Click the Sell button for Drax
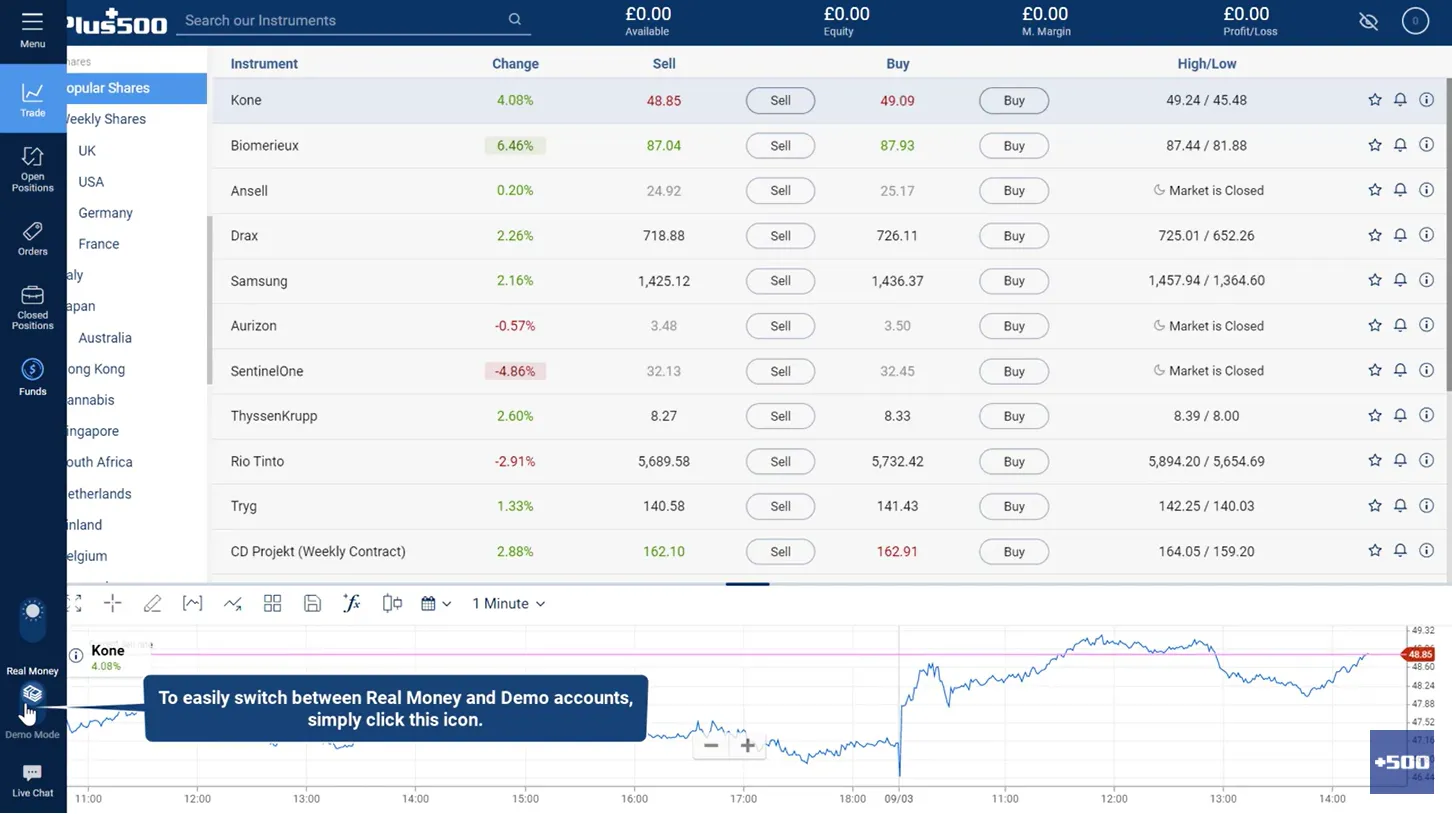This screenshot has height=814, width=1452. [x=780, y=236]
